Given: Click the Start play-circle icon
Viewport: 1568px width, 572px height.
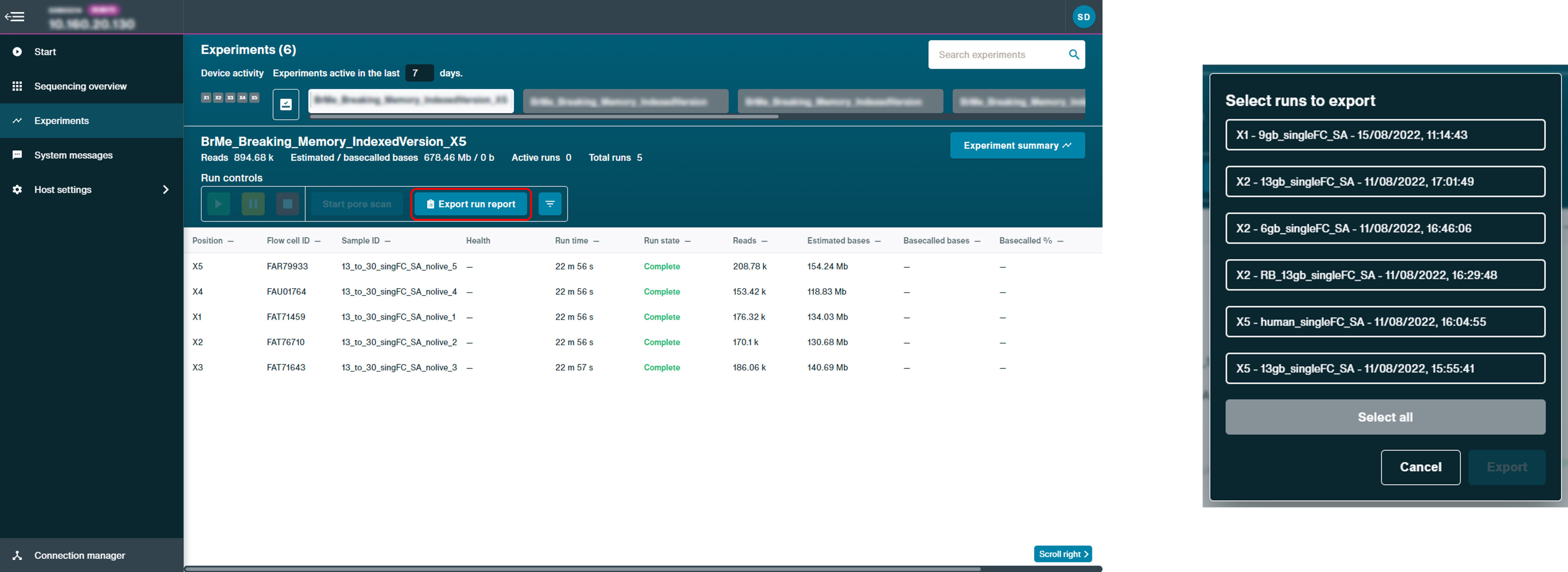Looking at the screenshot, I should [17, 52].
